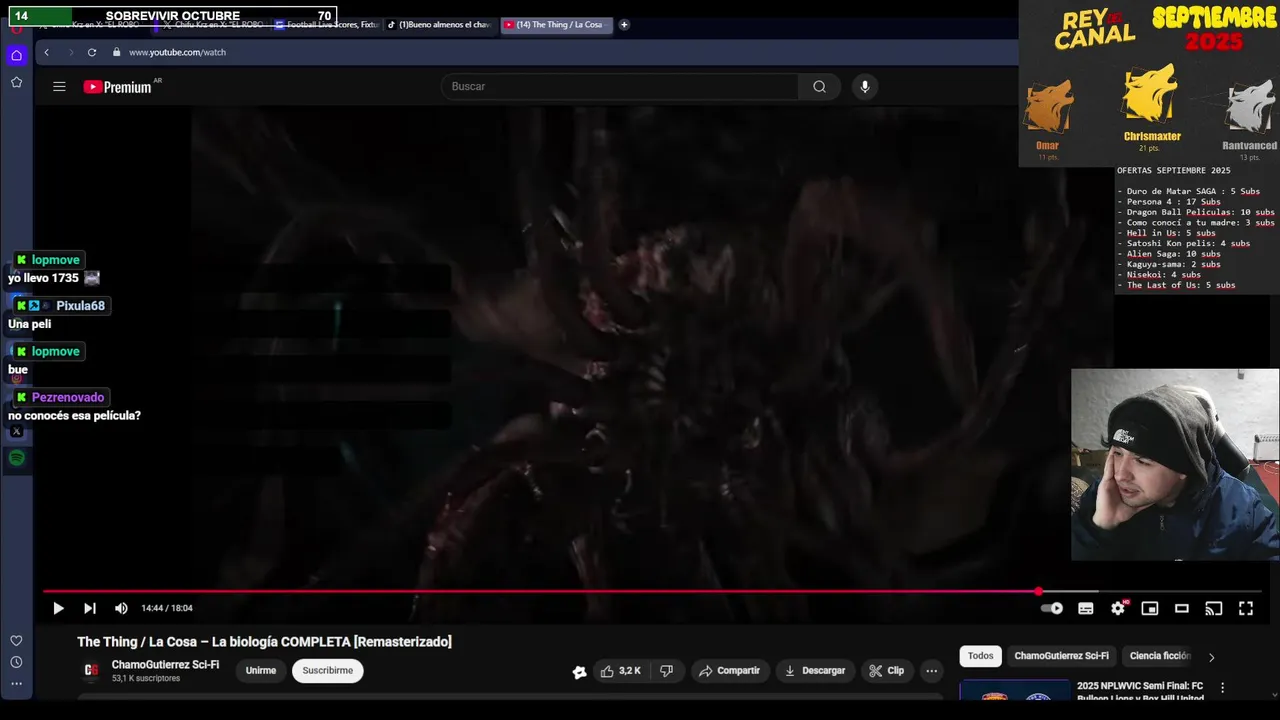Dislike the video
Screen dimensions: 1280x720
tap(666, 671)
